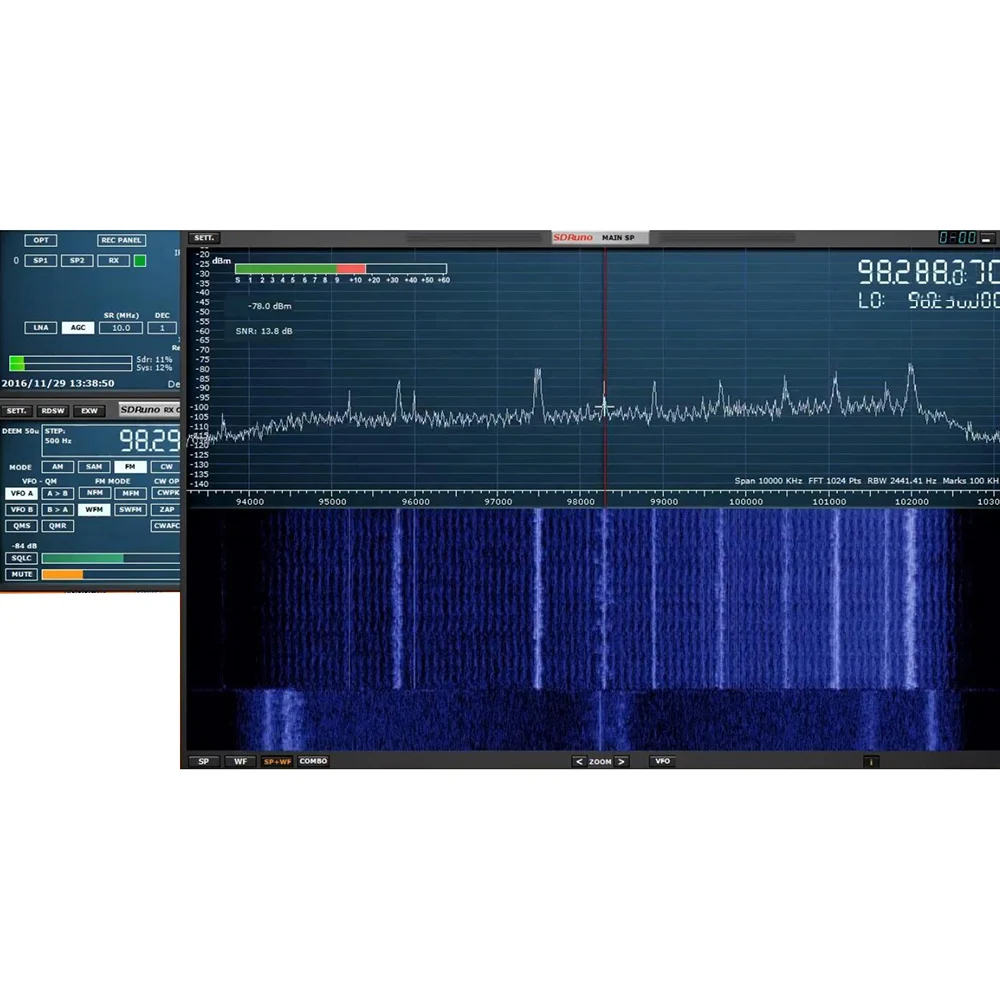The image size is (1000, 1000).
Task: Open the SP2 spectrum window
Action: coord(77,261)
